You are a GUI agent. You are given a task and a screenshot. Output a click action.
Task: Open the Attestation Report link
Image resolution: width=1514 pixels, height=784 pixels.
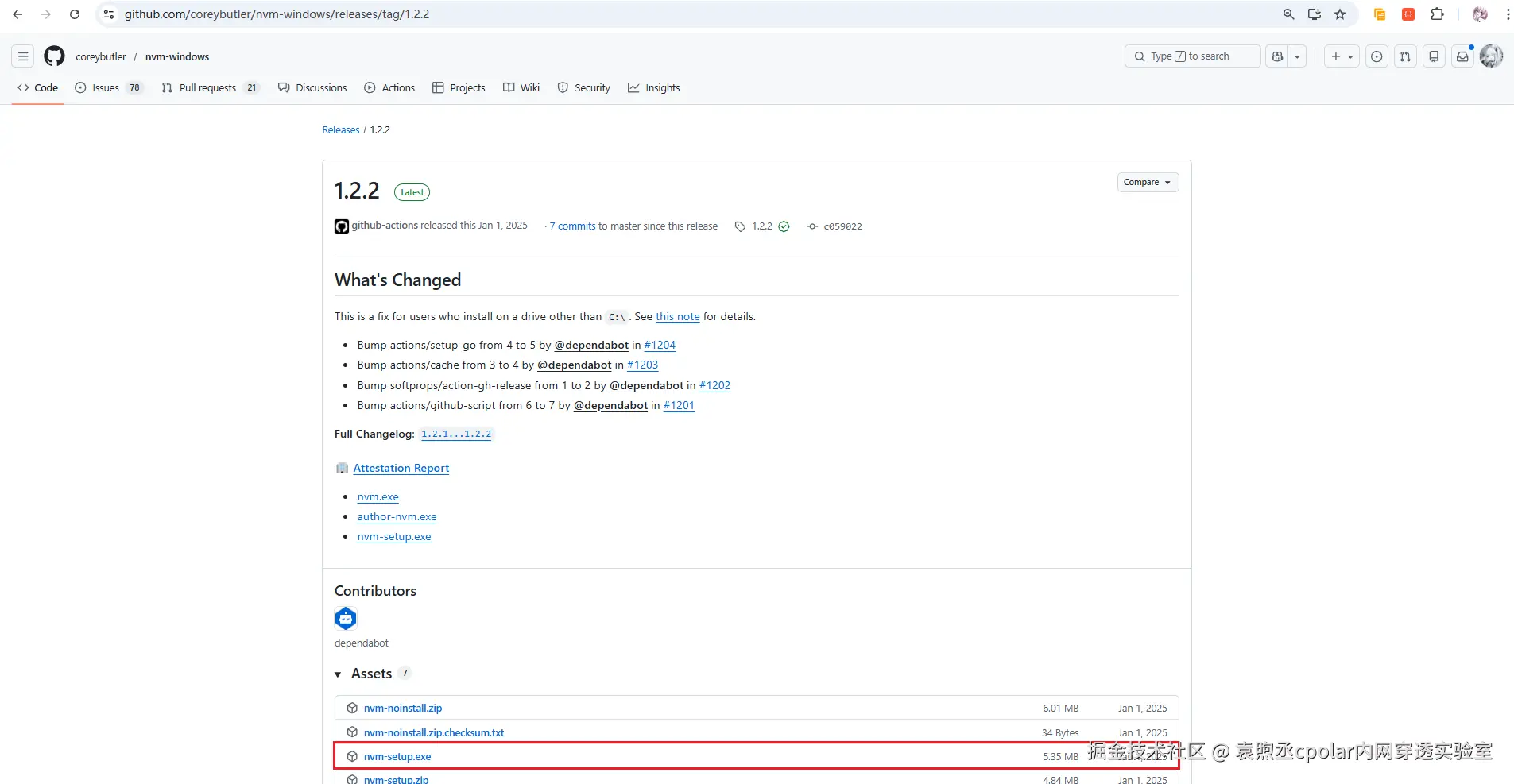coord(401,468)
